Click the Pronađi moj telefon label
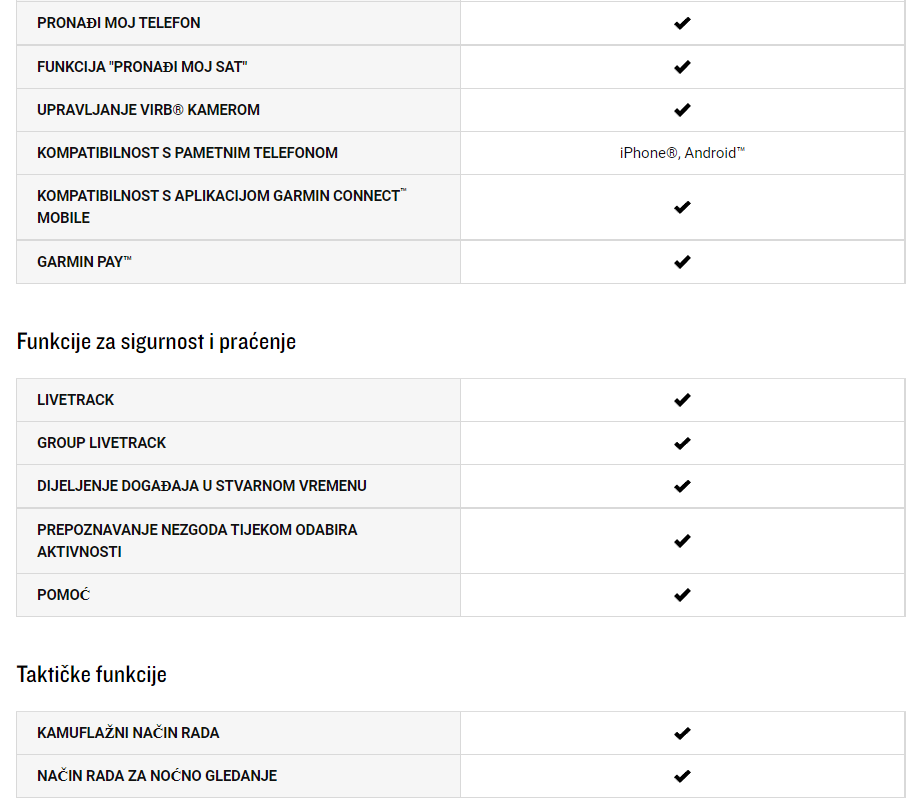Screen dimensions: 912x798 point(119,23)
